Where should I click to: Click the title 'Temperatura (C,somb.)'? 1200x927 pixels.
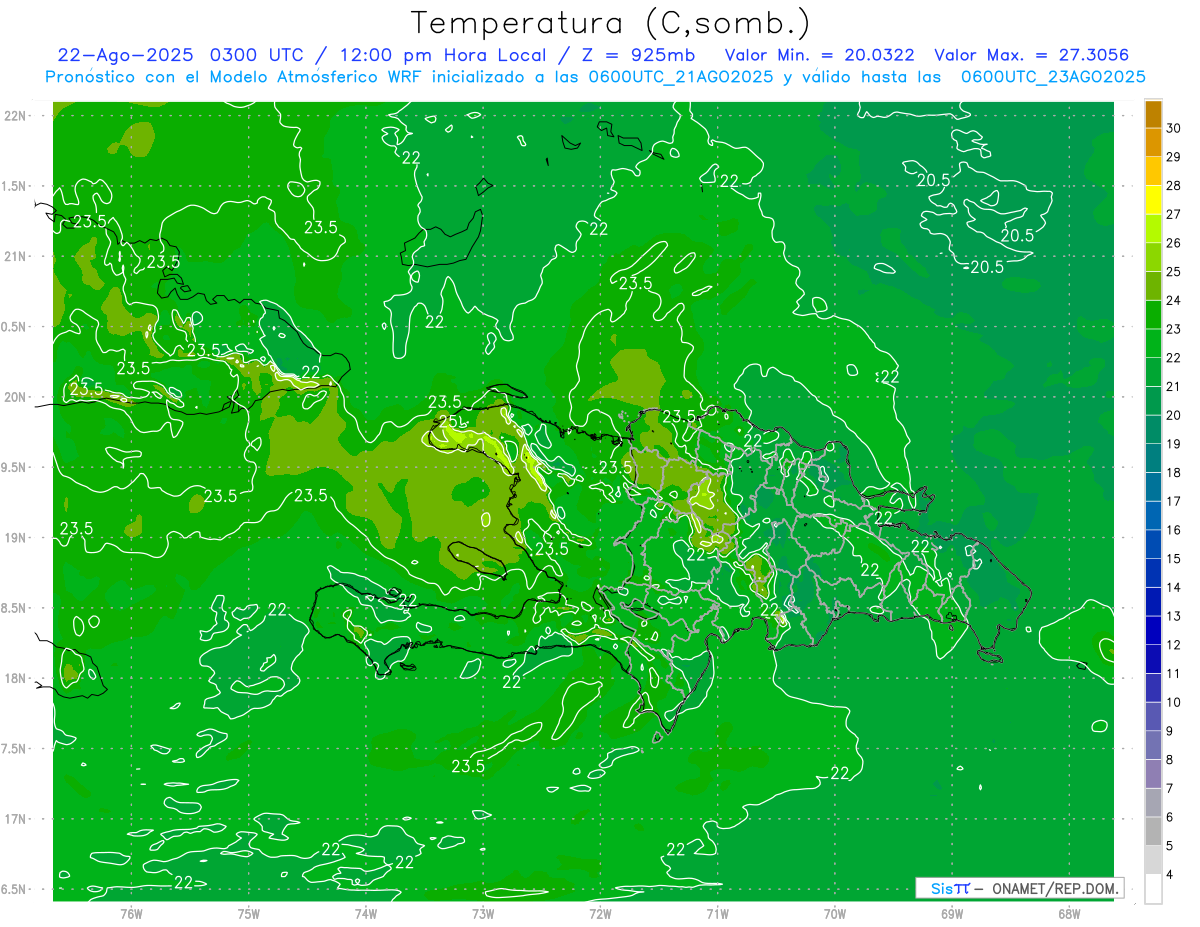[x=611, y=23]
